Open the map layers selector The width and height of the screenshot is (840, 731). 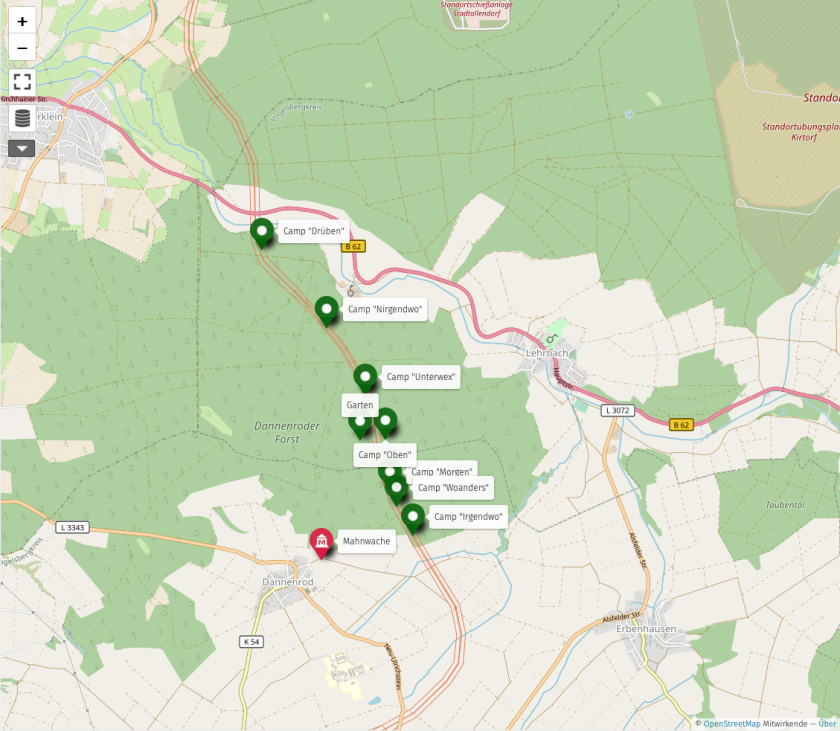pos(22,118)
